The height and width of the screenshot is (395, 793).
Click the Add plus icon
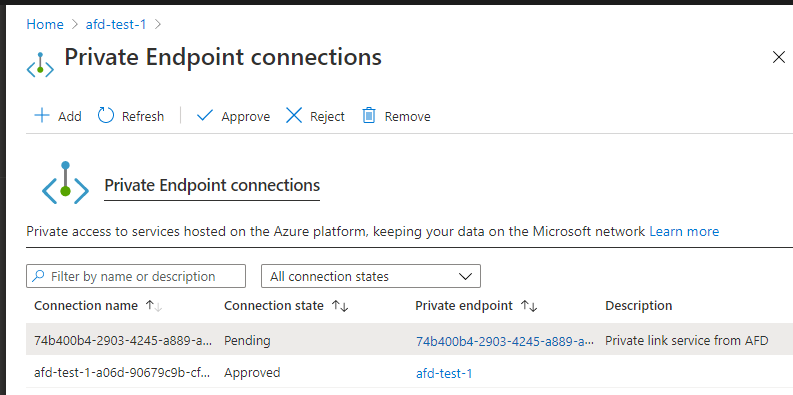click(x=41, y=116)
